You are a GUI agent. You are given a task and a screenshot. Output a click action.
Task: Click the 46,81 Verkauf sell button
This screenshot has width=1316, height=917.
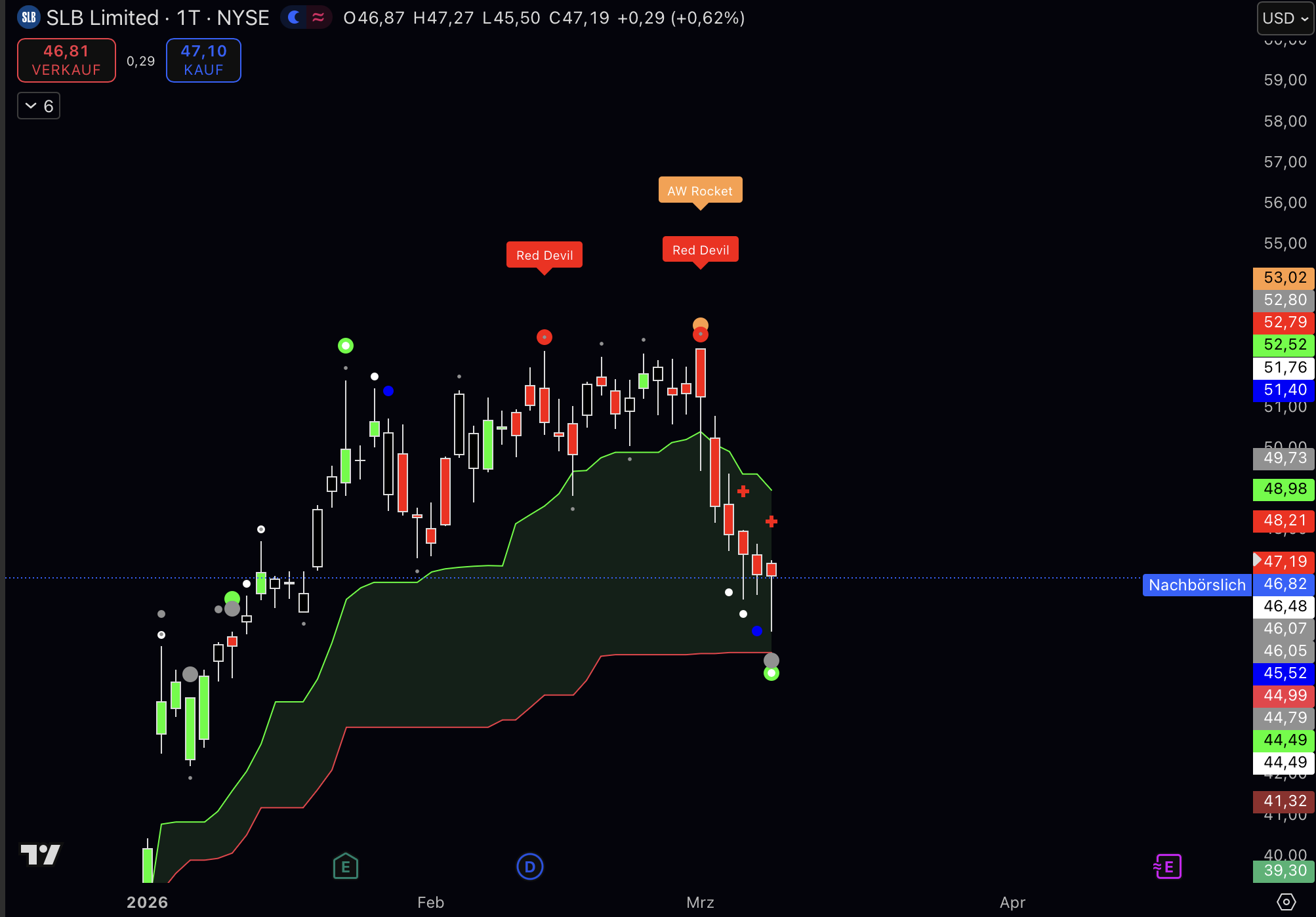(66, 60)
